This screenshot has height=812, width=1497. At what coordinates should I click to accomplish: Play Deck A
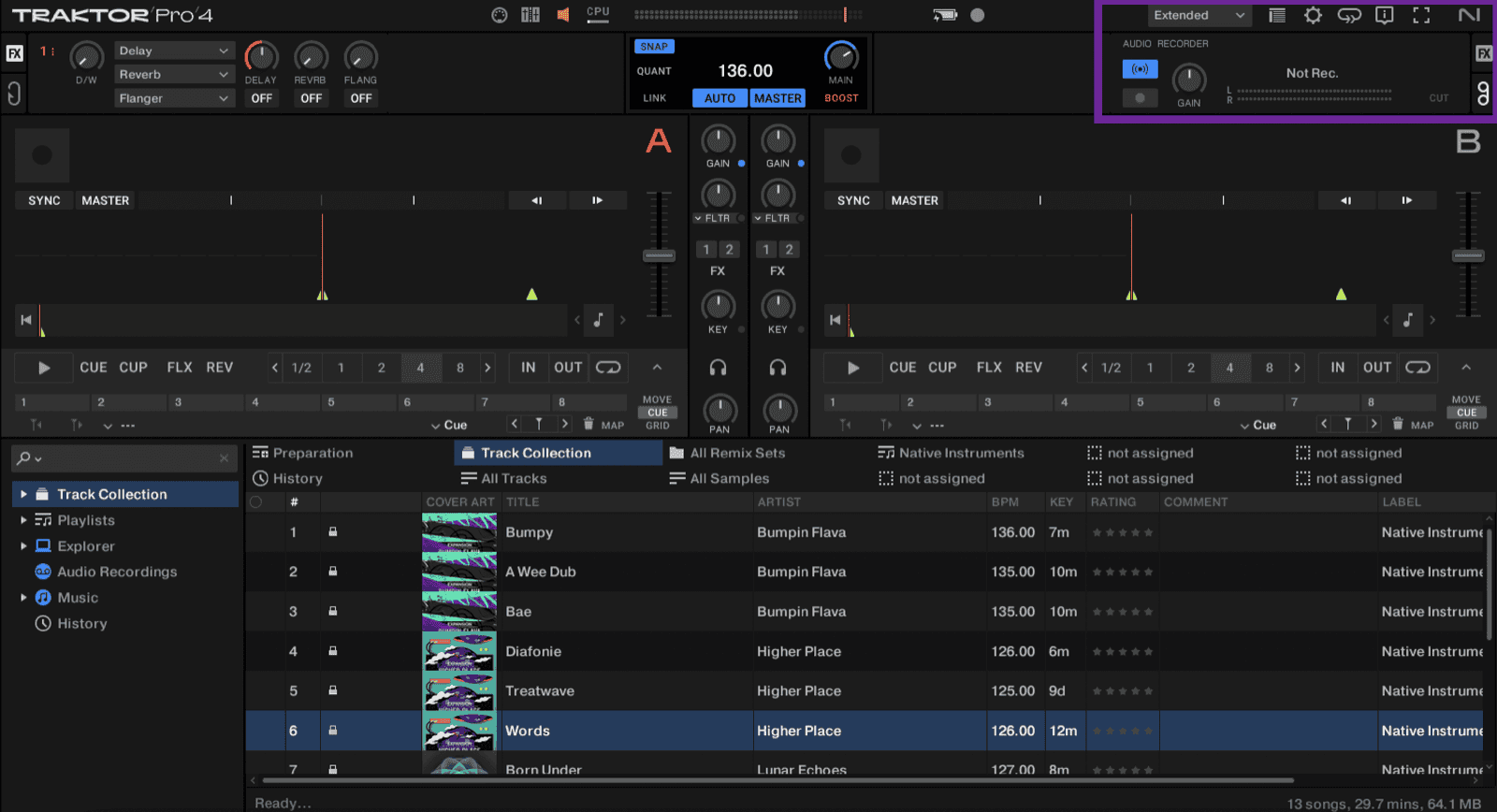(44, 368)
